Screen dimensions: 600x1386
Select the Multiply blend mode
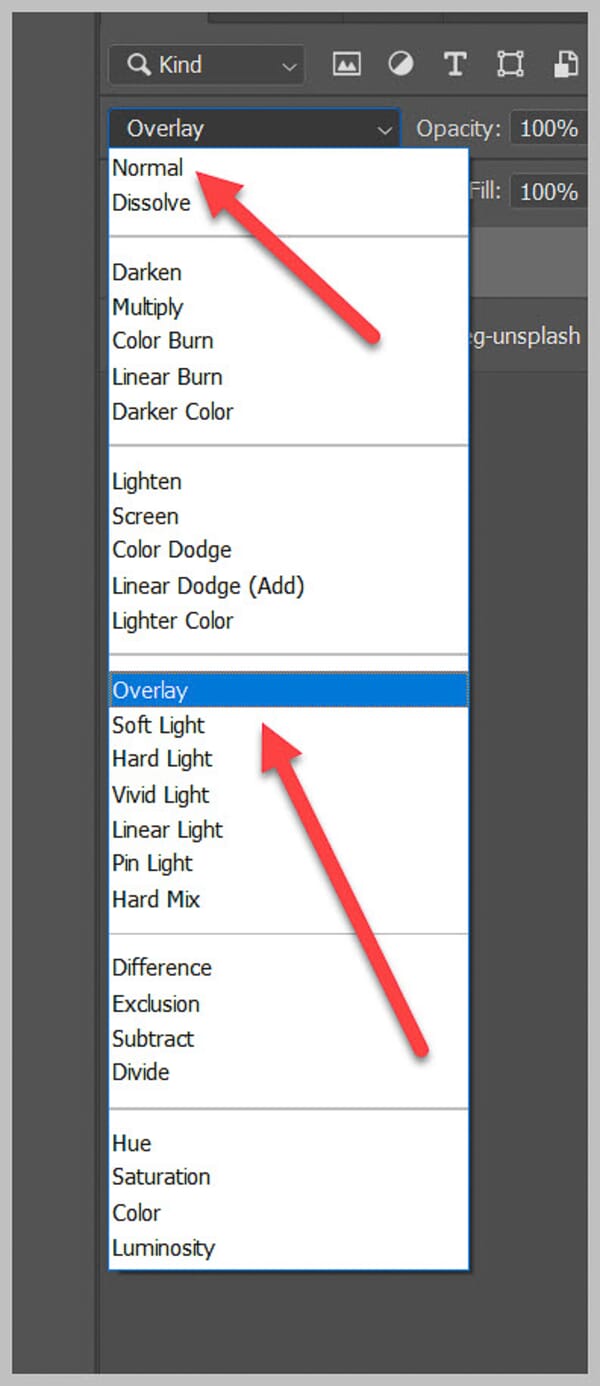pyautogui.click(x=148, y=307)
